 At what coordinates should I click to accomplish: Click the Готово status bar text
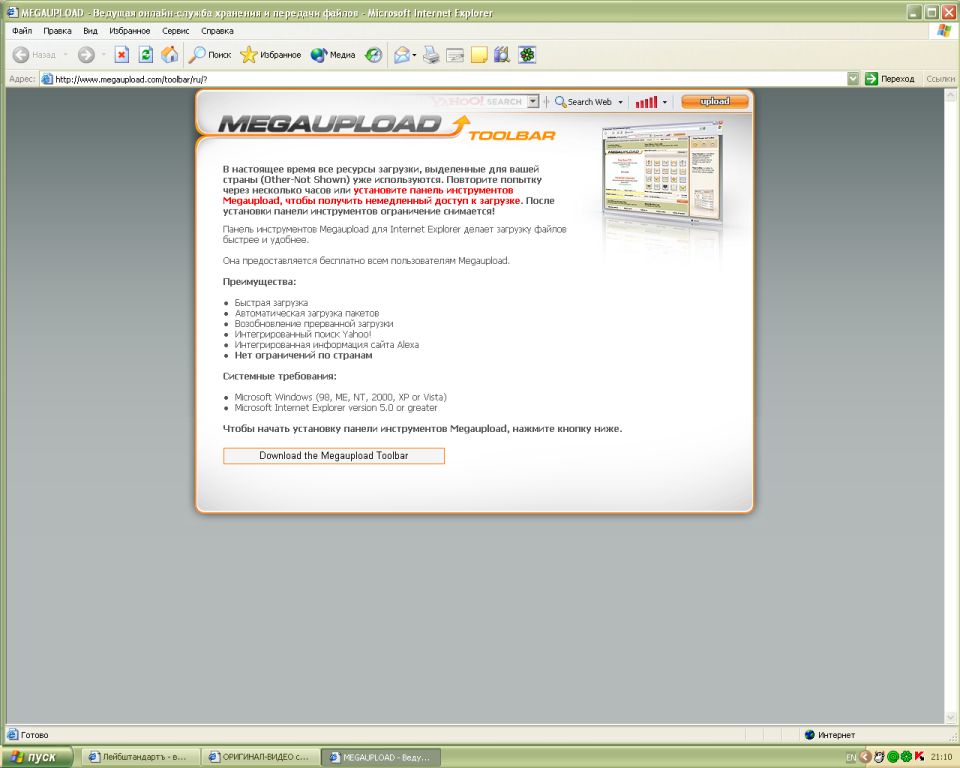pyautogui.click(x=34, y=735)
